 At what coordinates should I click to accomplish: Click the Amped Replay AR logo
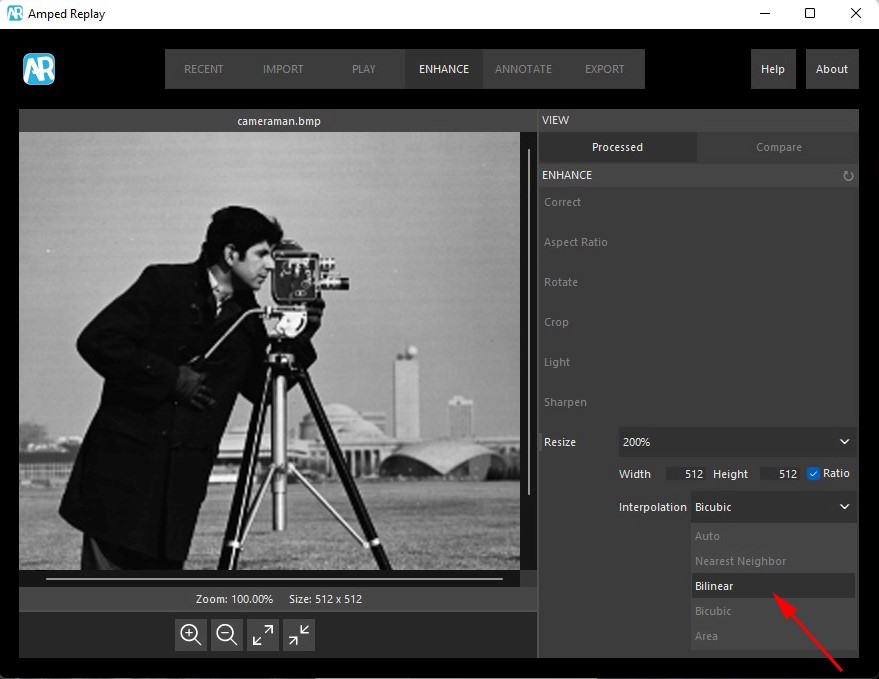point(39,69)
